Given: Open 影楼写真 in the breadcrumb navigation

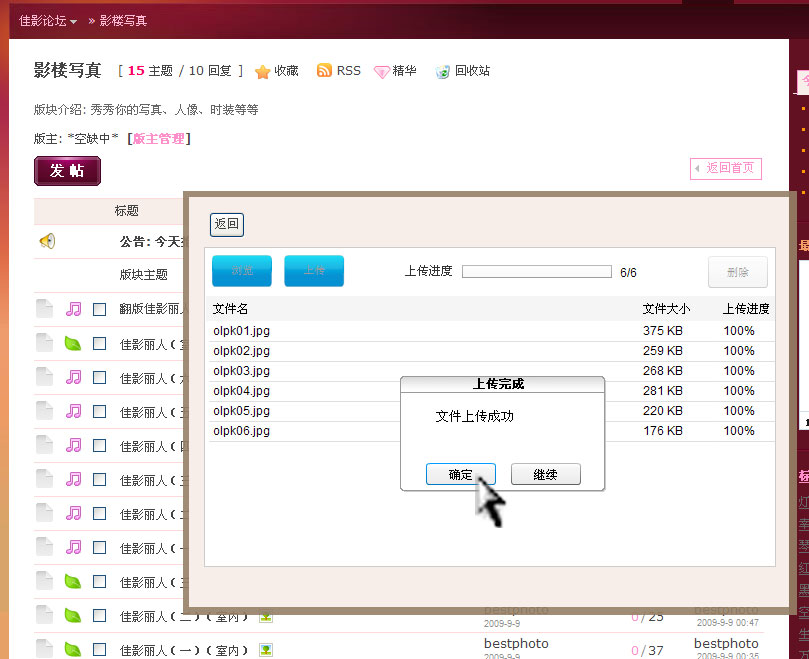Looking at the screenshot, I should (123, 20).
